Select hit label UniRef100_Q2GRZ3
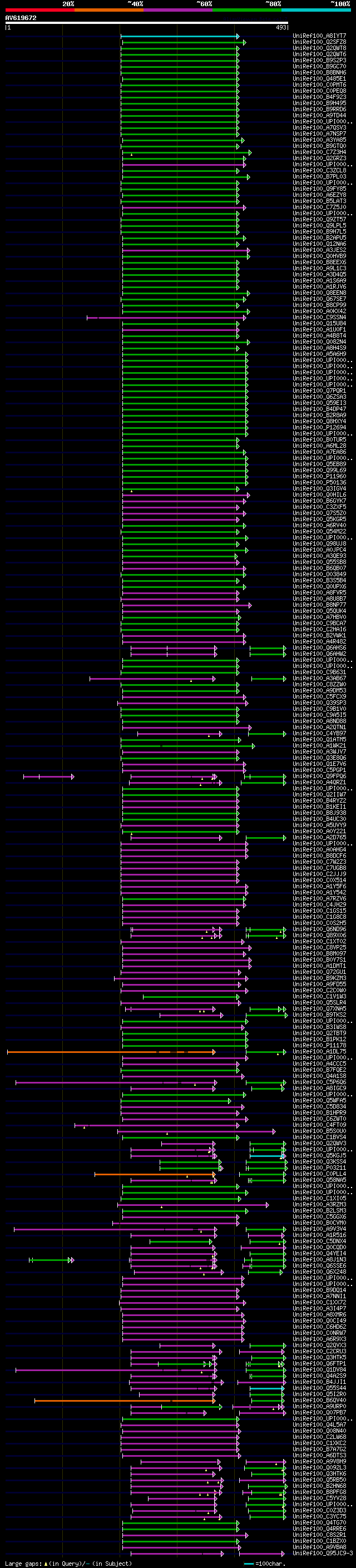The image size is (356, 1568). [319, 159]
